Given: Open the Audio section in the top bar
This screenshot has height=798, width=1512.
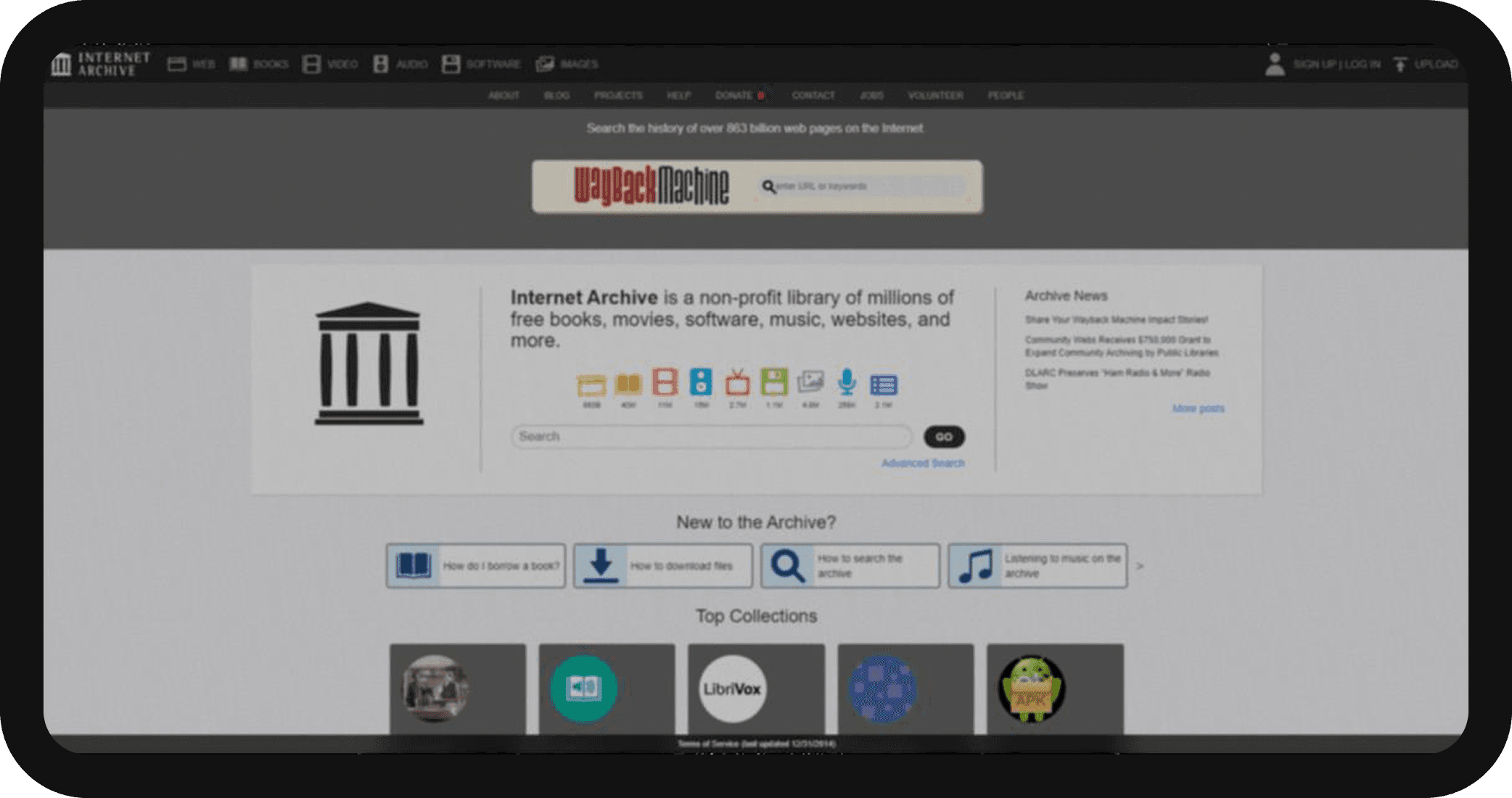Looking at the screenshot, I should [400, 64].
